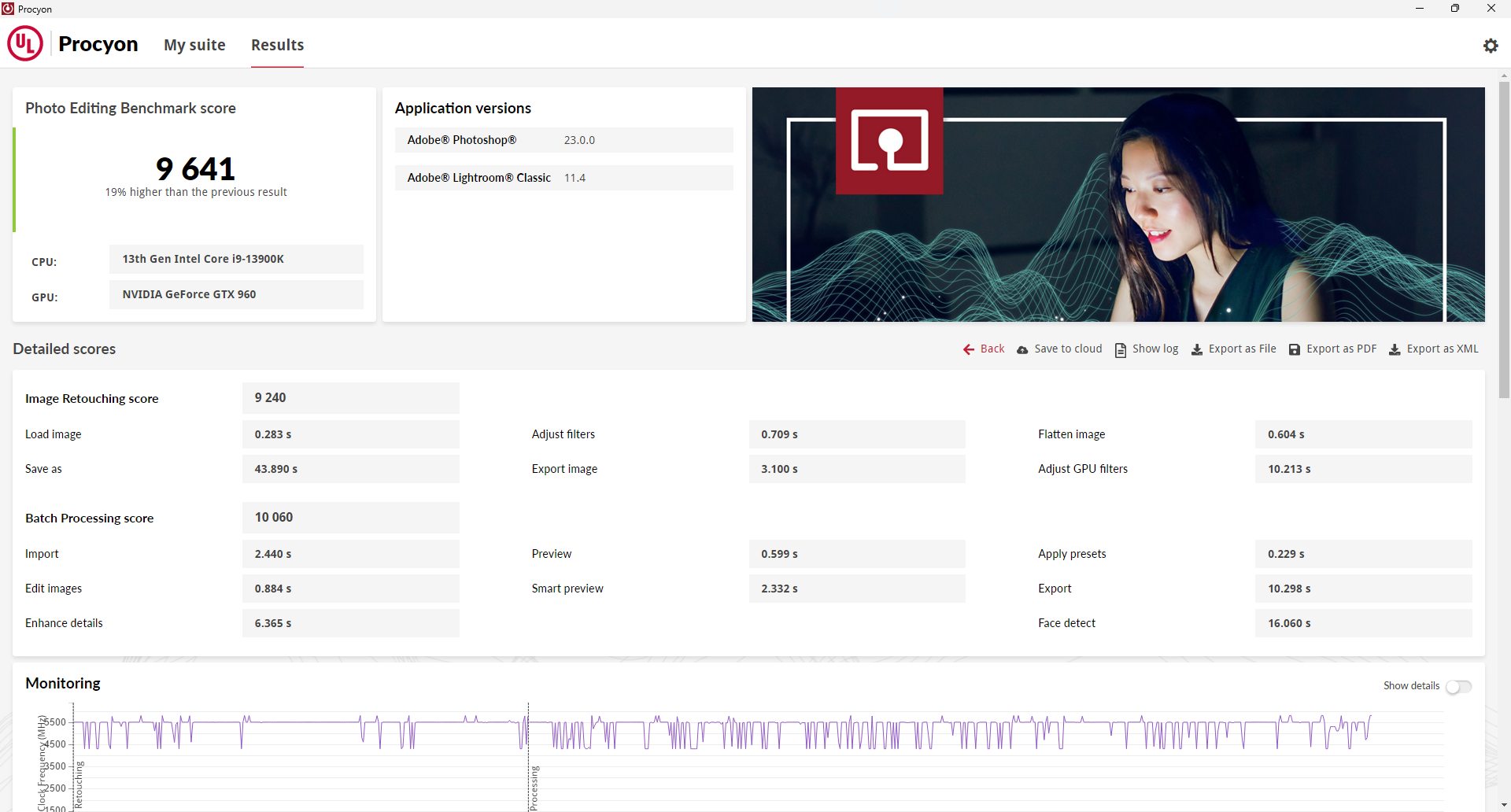Open settings with the gear icon
Viewport: 1511px width, 812px height.
[x=1491, y=46]
